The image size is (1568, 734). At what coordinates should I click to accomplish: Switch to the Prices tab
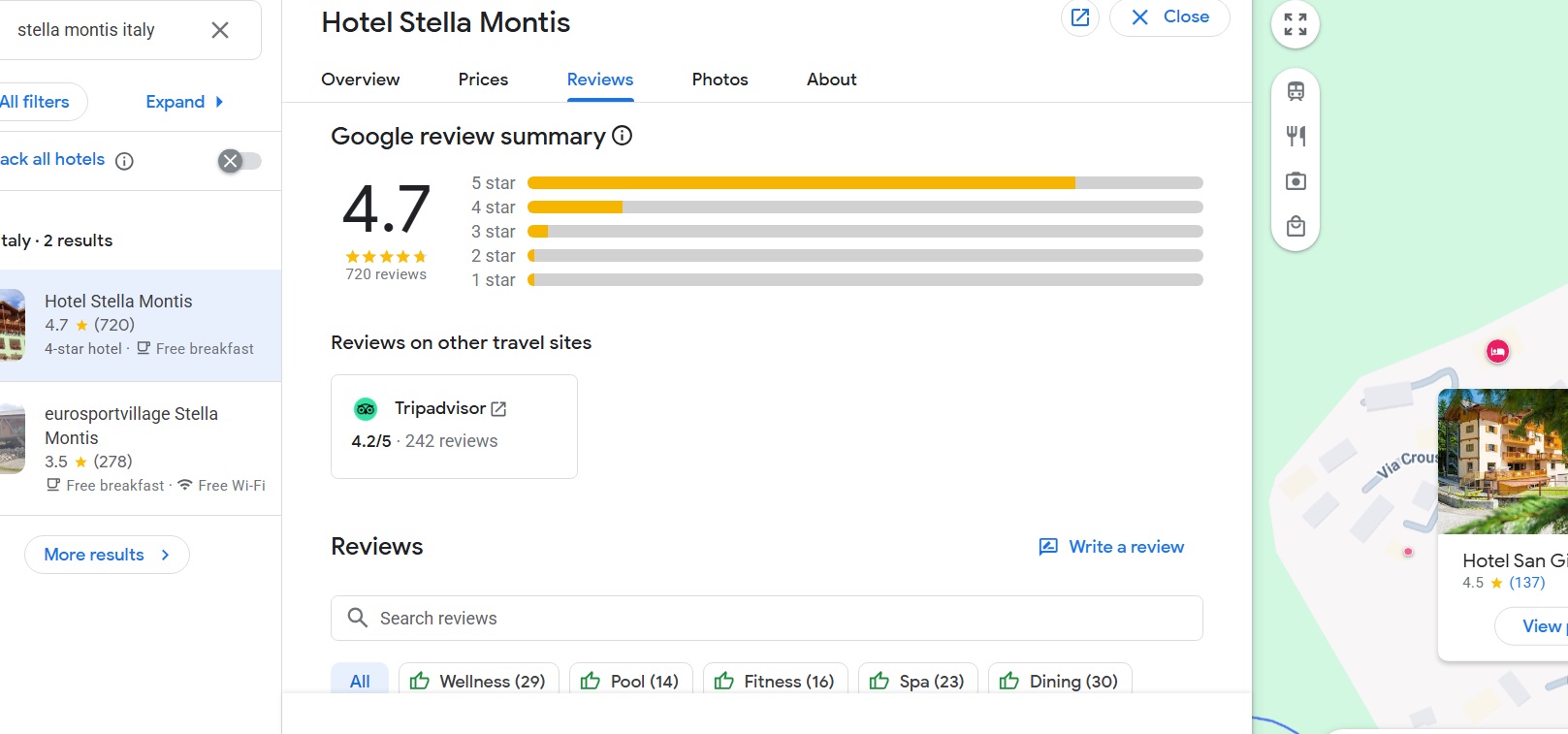click(x=483, y=80)
